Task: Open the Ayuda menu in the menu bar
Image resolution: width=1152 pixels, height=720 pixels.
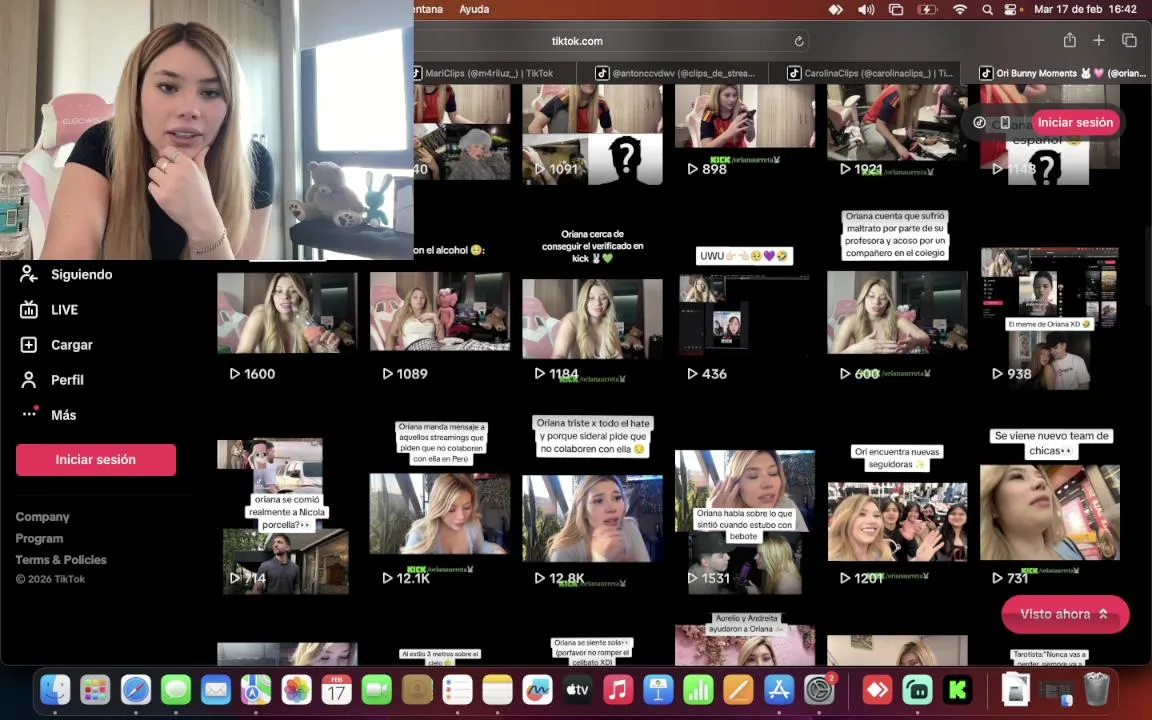Action: 474,10
